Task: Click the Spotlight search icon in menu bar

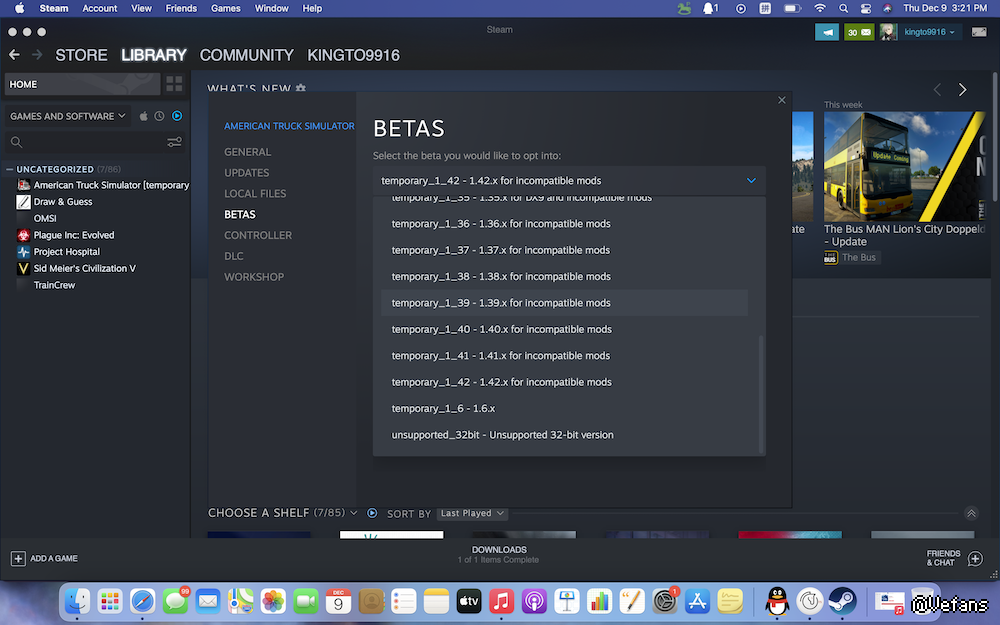Action: pyautogui.click(x=843, y=8)
